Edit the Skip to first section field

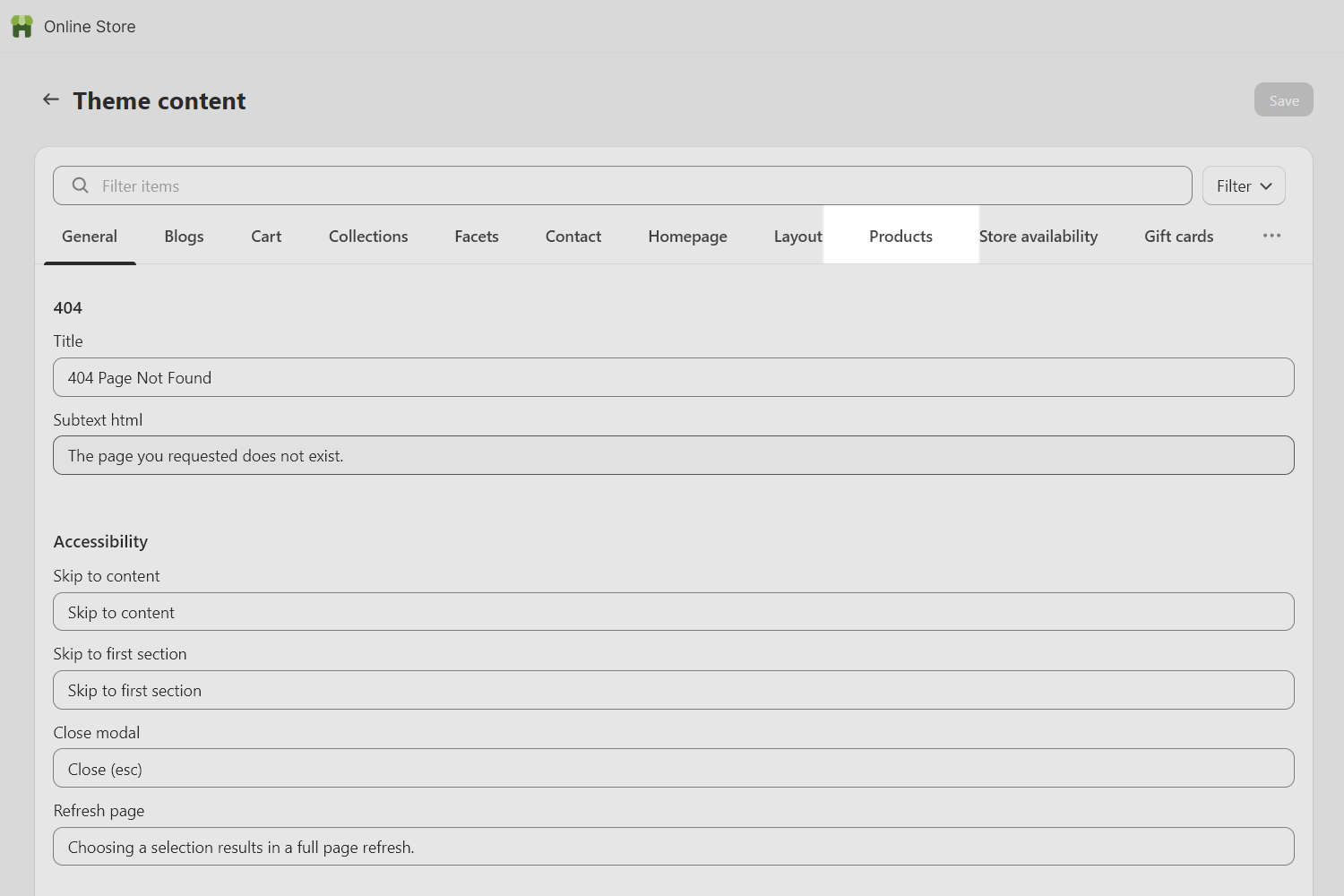click(x=674, y=690)
